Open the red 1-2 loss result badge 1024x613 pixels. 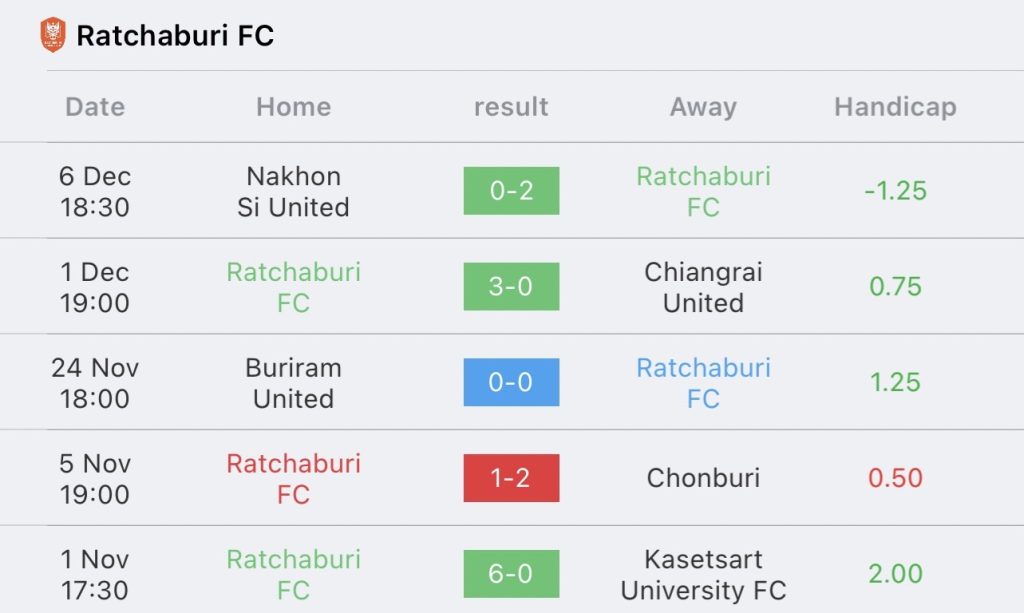511,478
